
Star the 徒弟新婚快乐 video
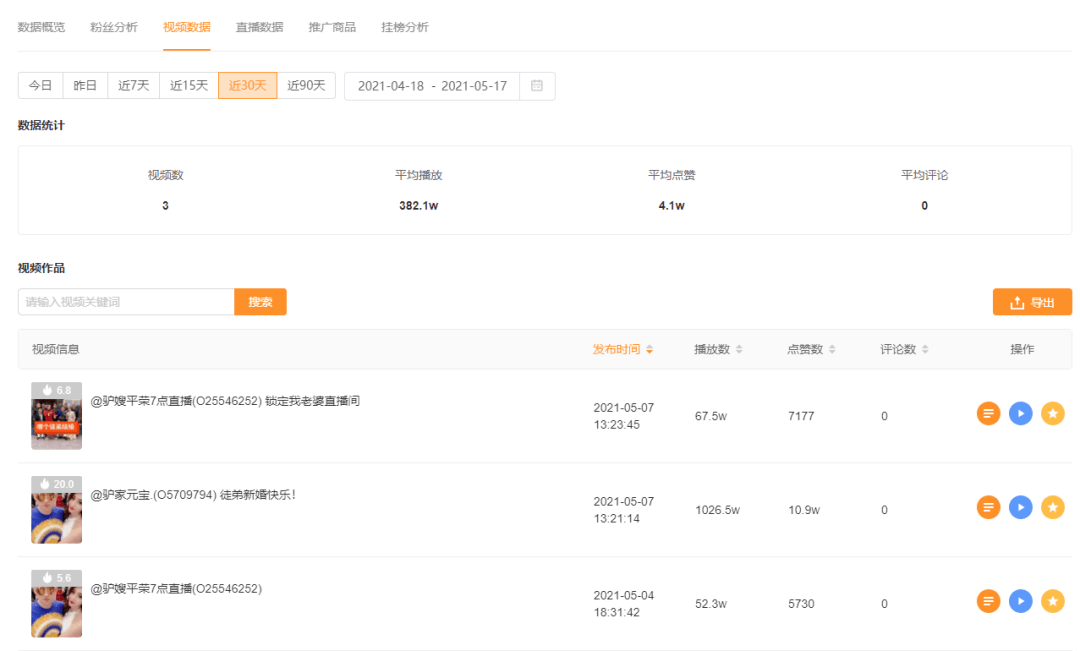1052,507
